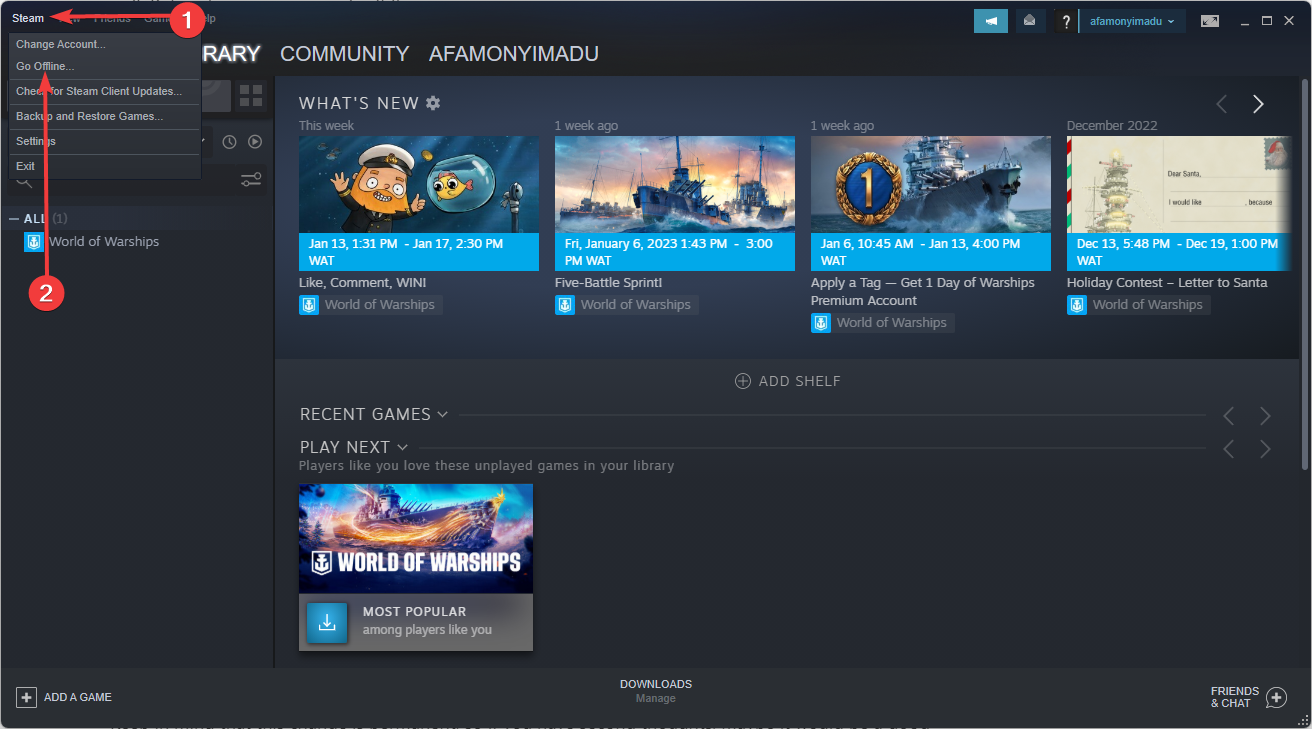
Task: Open afamonyimadu account dropdown
Action: (1133, 21)
